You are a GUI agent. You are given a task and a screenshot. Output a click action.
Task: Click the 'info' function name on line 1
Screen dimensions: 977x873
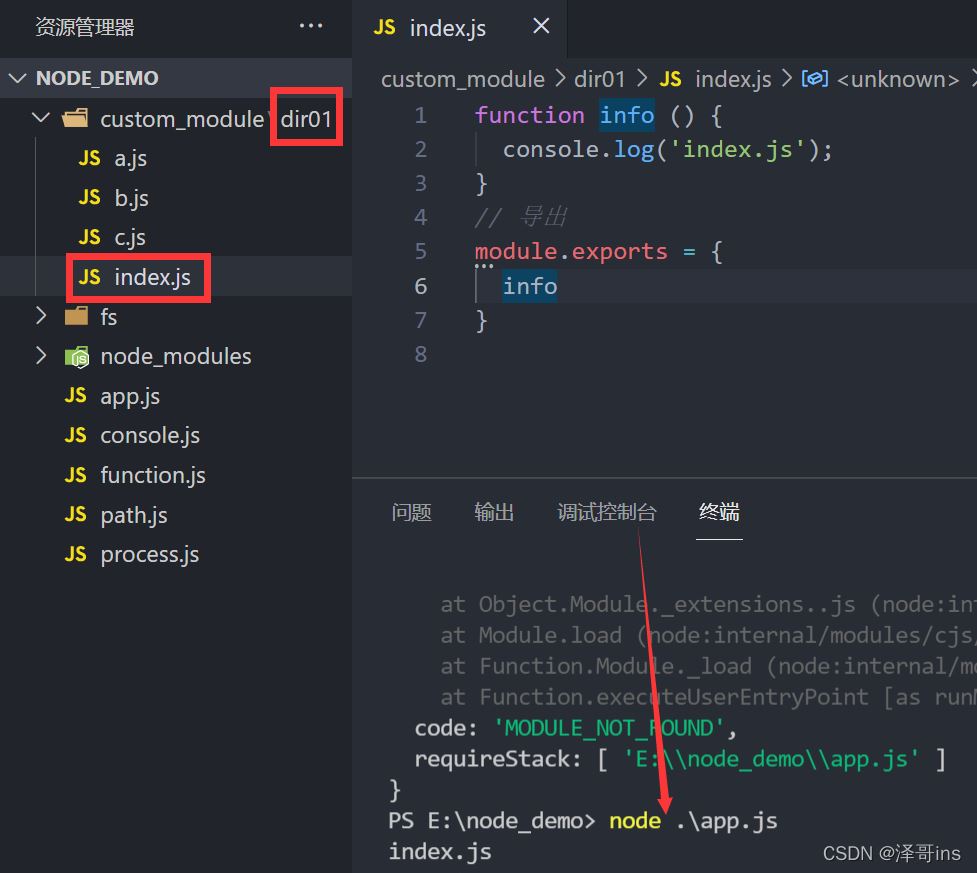click(627, 115)
